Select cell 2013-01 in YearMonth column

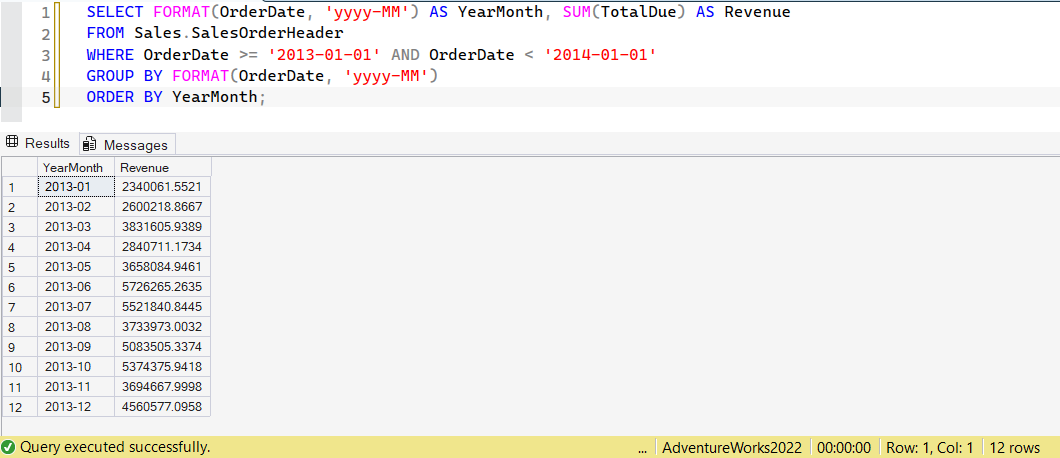click(x=76, y=187)
